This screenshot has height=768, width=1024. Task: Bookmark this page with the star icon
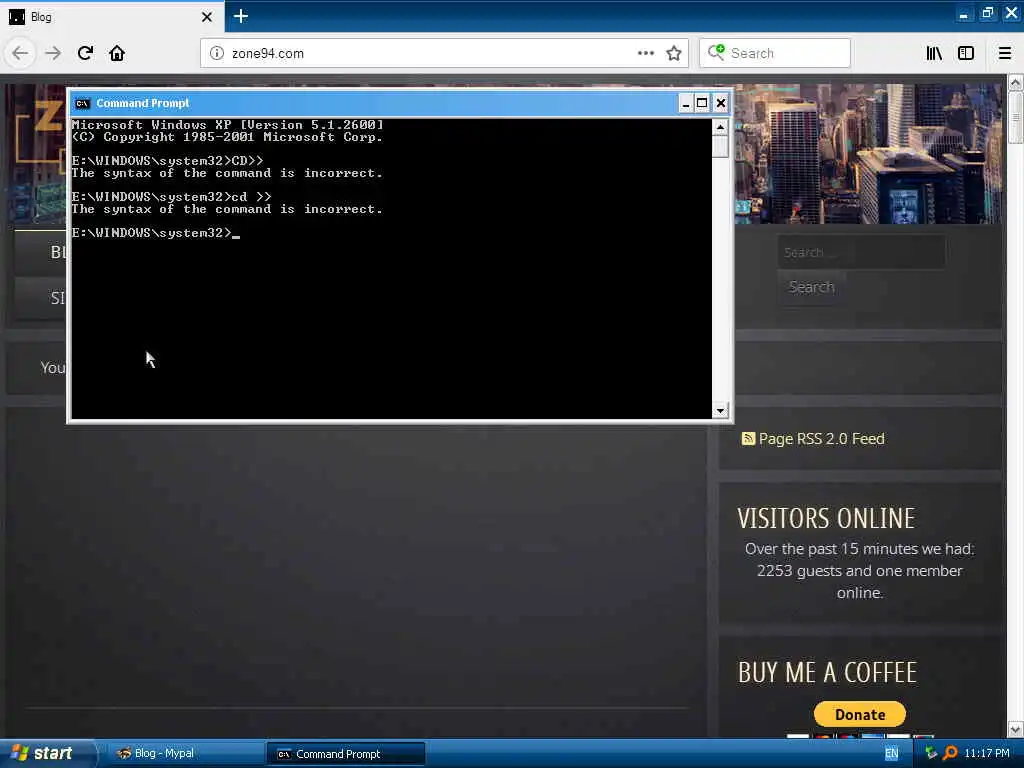pyautogui.click(x=674, y=53)
